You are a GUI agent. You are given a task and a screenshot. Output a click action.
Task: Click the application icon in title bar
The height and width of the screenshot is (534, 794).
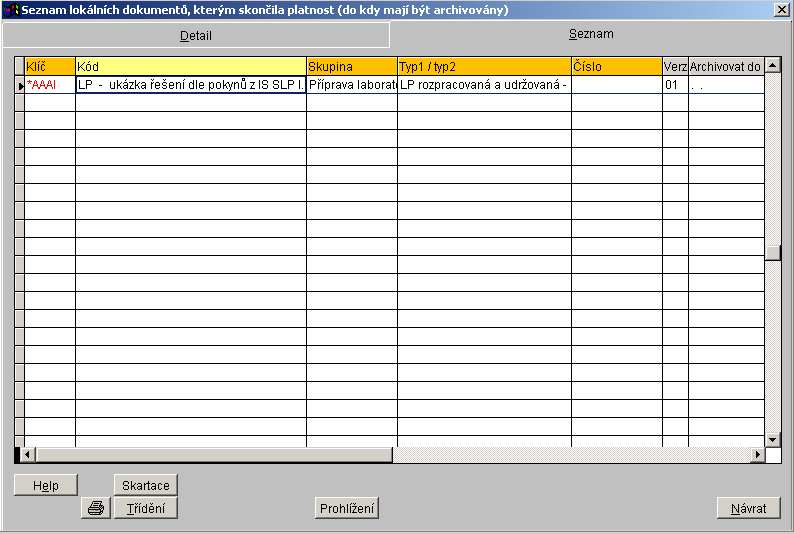pos(12,10)
